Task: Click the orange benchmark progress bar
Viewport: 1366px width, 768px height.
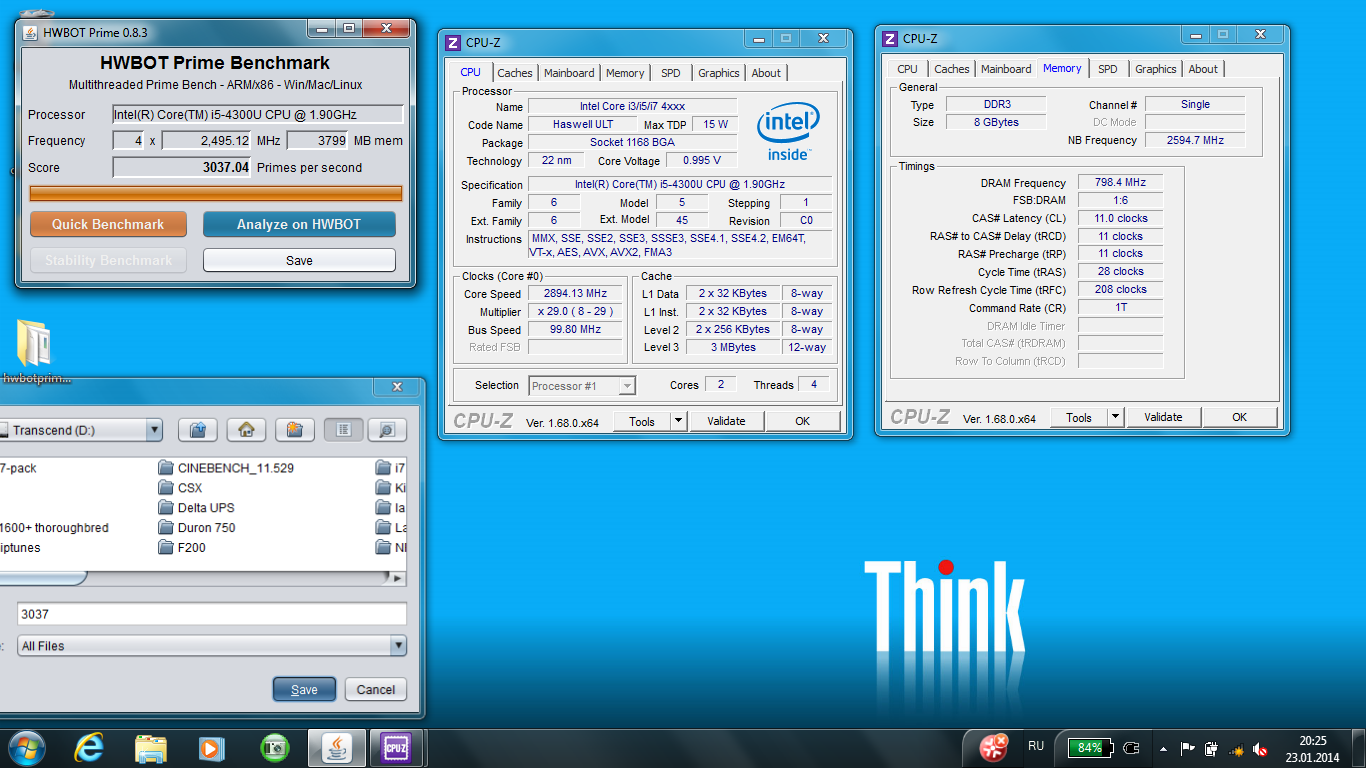Action: click(x=216, y=193)
